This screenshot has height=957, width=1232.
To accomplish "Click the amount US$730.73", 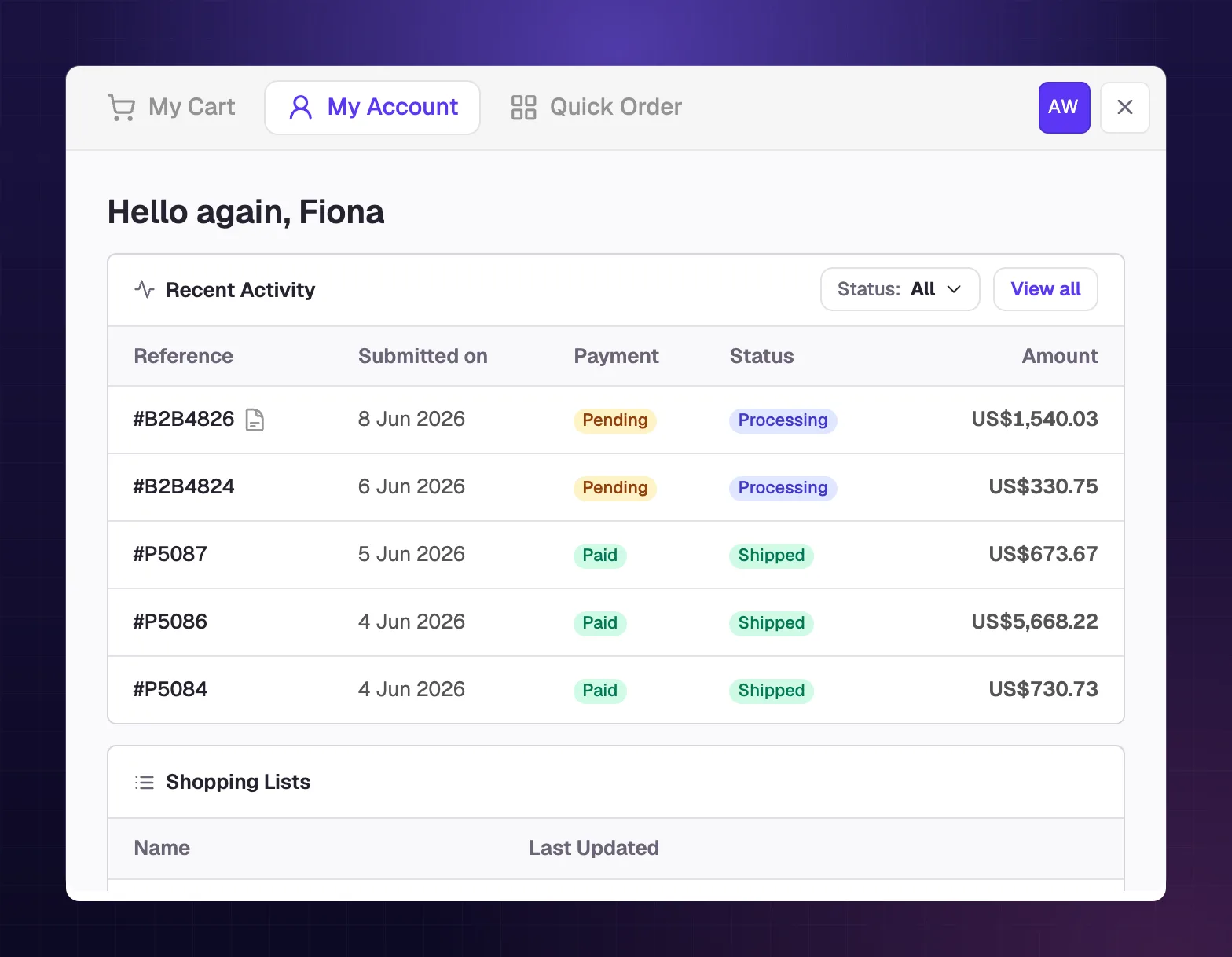I will [x=1043, y=689].
